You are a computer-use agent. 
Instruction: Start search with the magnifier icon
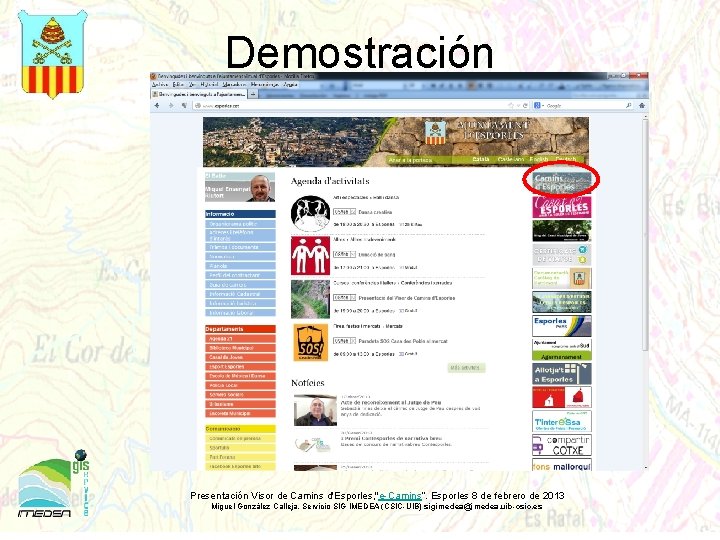[x=629, y=106]
